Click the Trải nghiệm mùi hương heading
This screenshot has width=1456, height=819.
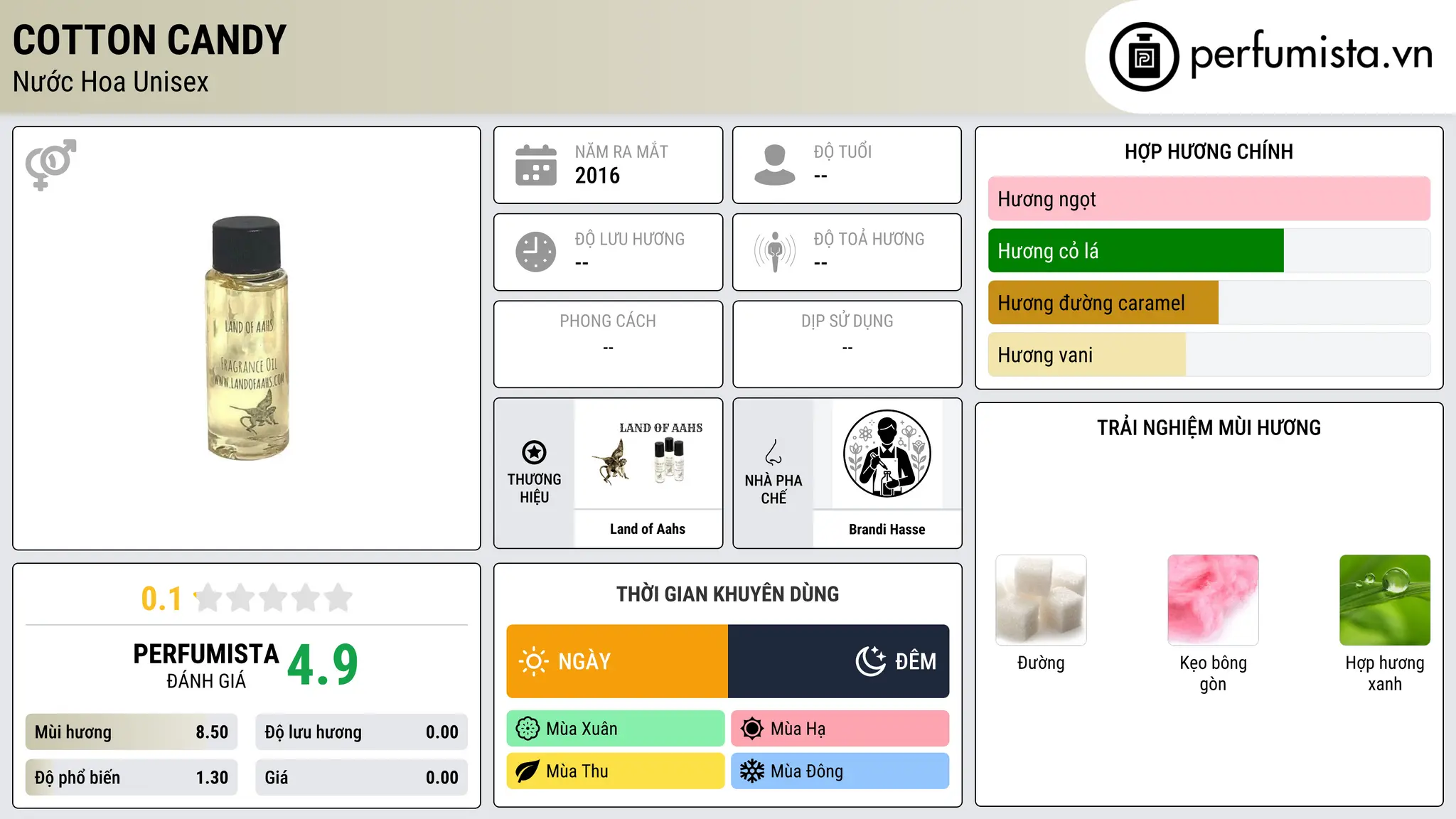(1209, 427)
